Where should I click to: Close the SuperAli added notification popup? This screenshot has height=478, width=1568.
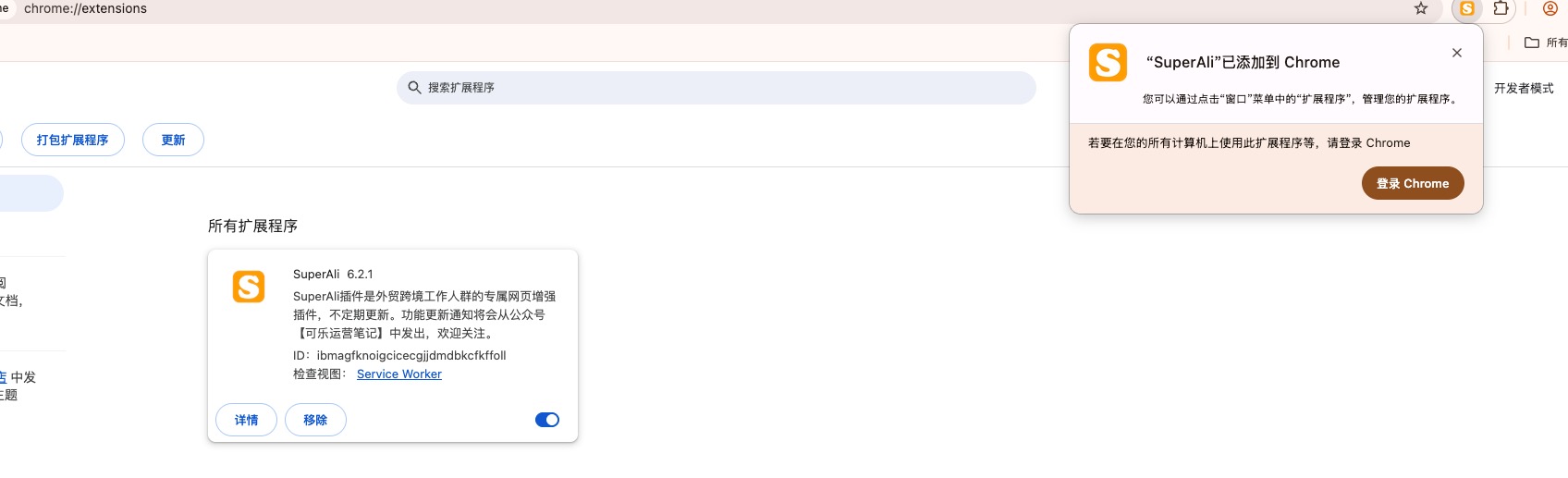(1457, 53)
